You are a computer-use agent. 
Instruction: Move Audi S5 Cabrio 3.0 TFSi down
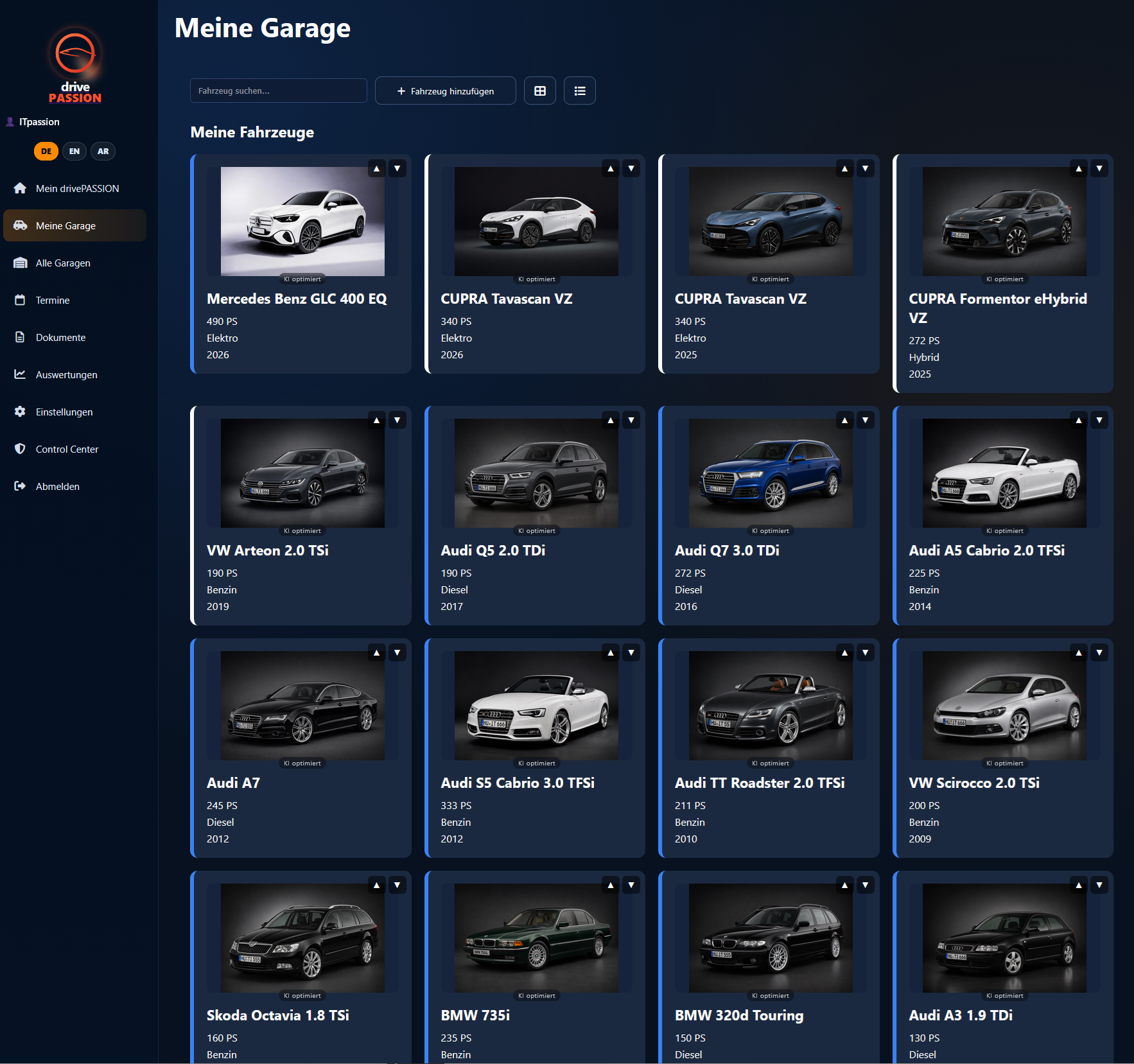tap(631, 652)
